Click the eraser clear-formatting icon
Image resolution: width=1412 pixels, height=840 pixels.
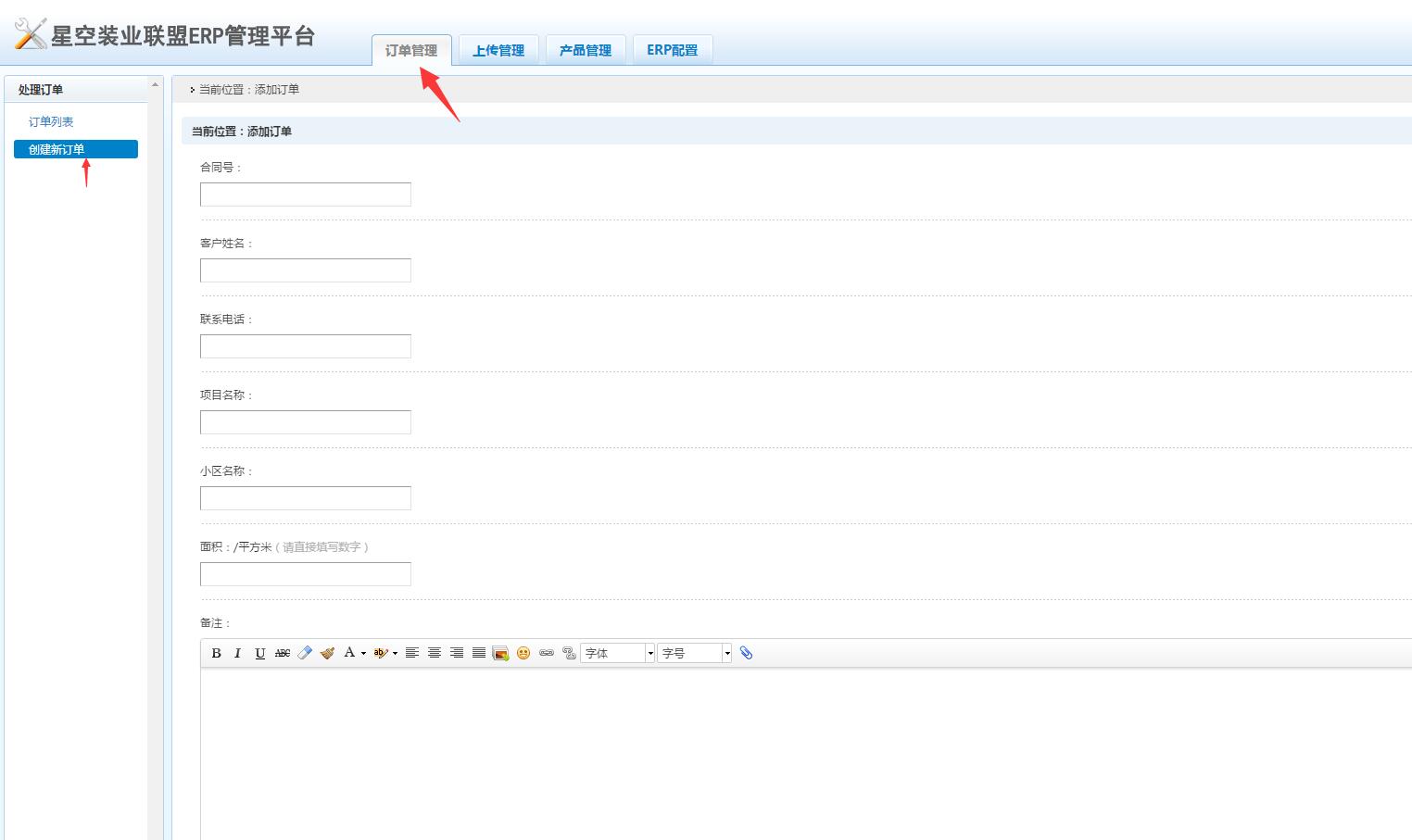pos(305,653)
